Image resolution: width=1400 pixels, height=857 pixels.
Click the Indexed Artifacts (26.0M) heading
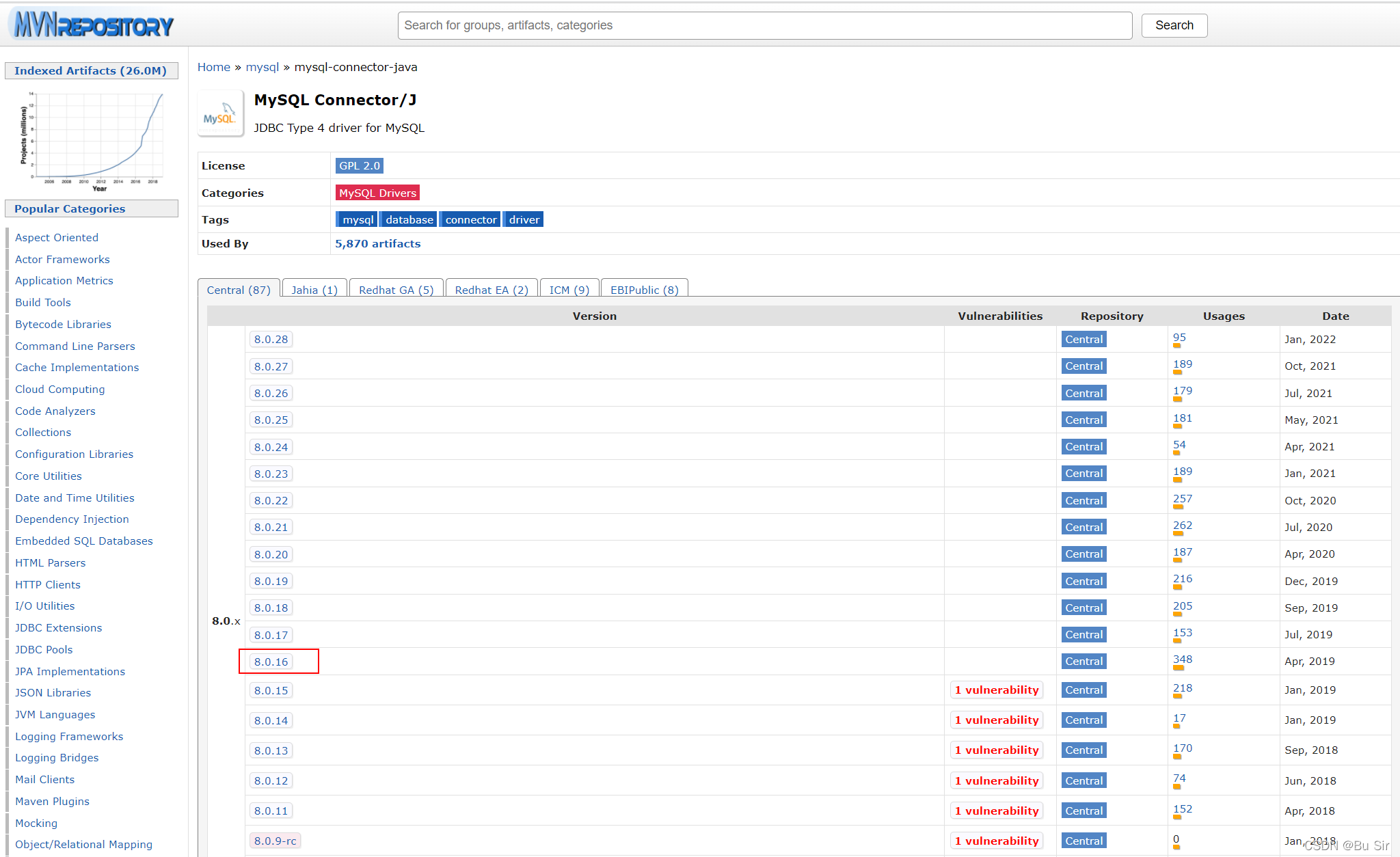tap(90, 70)
